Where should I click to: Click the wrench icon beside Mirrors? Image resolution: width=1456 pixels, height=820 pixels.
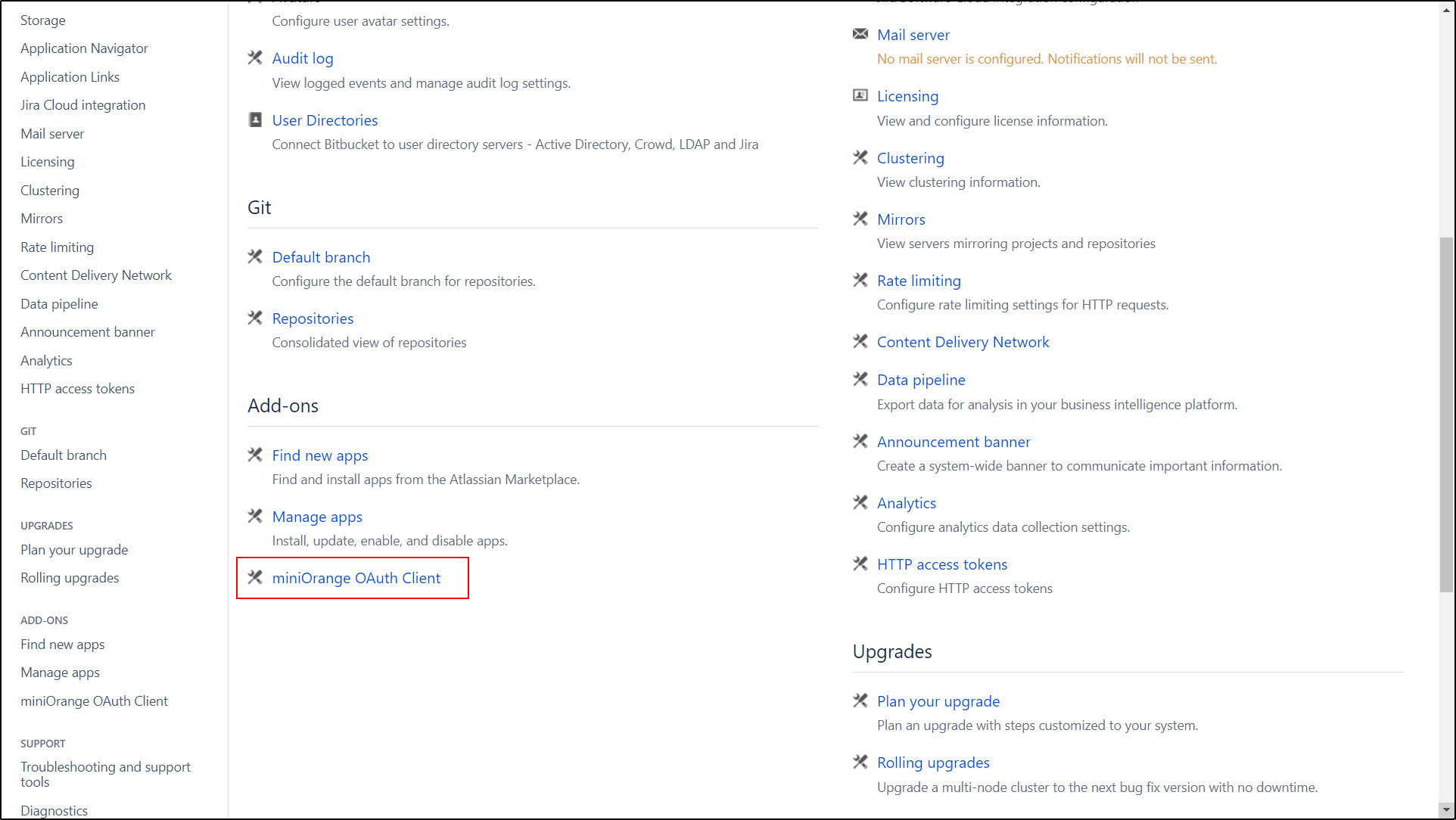(x=860, y=219)
